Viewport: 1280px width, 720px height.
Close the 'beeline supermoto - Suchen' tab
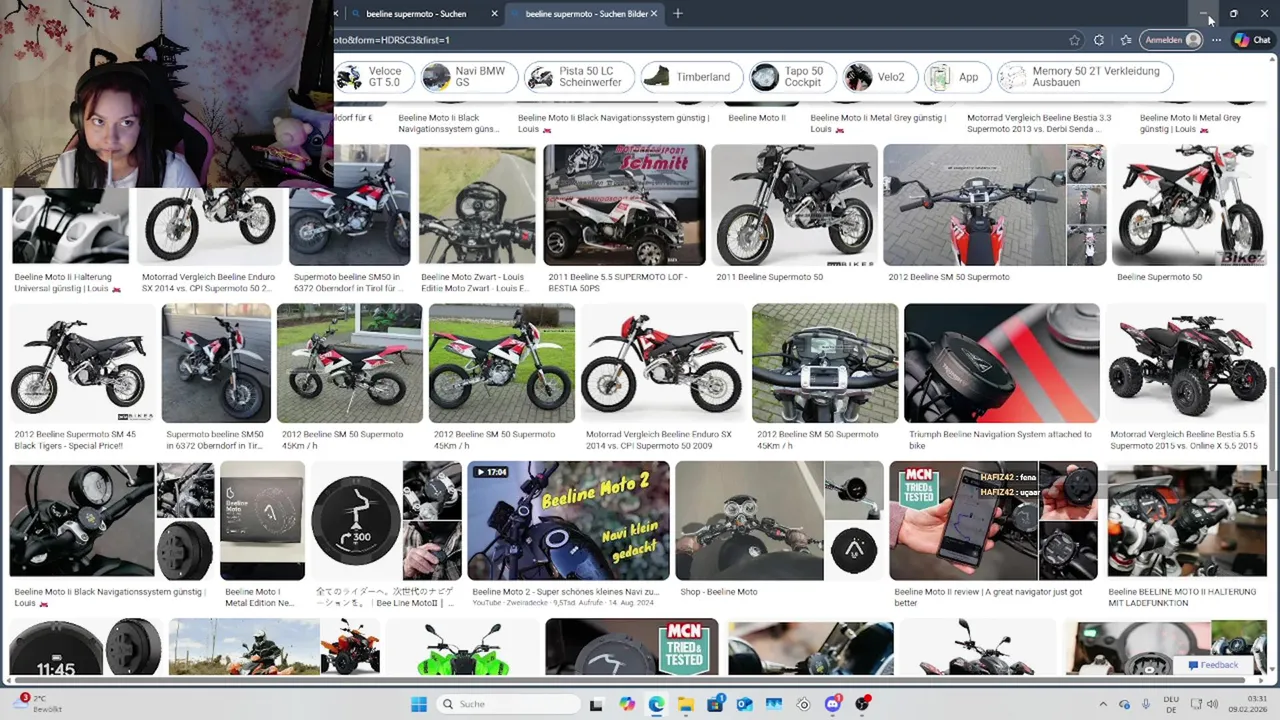point(494,13)
